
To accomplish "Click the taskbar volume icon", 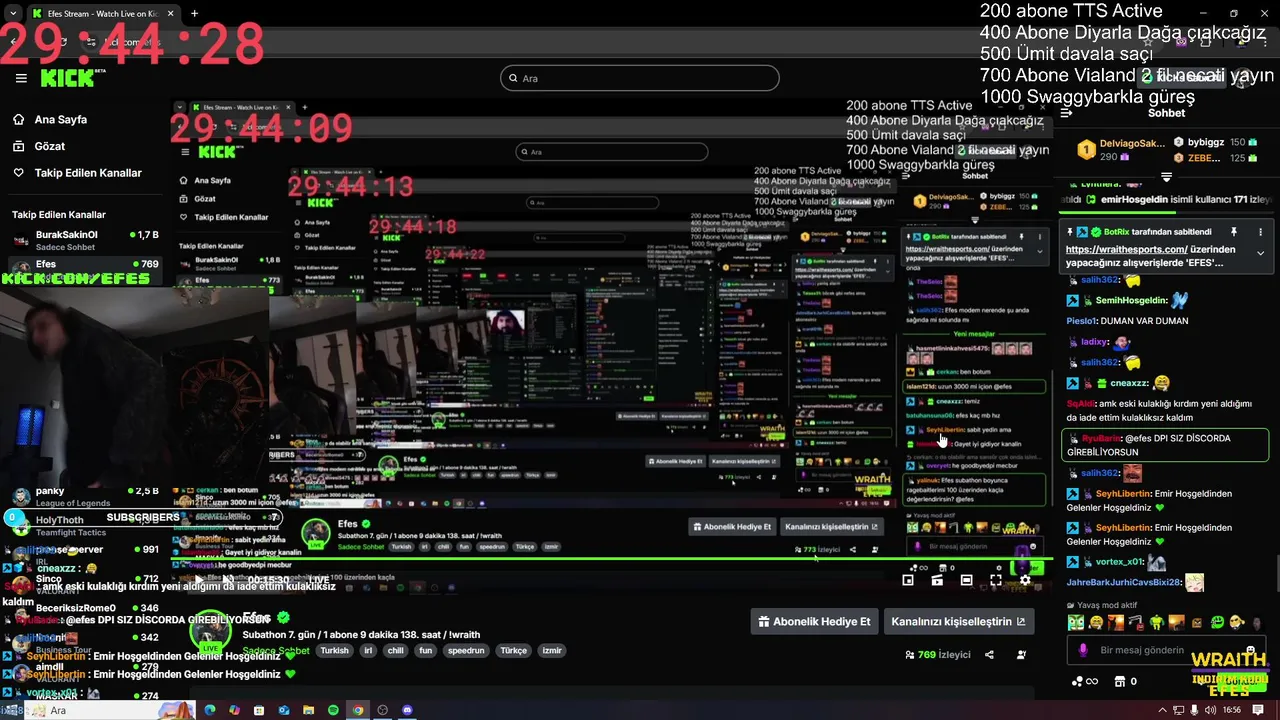I will 1211,710.
